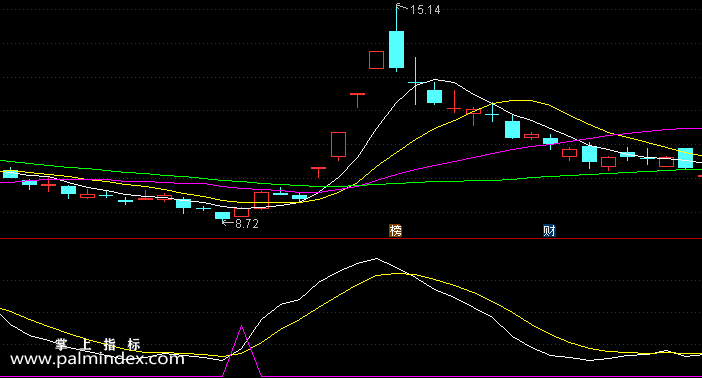Click the 掌上指标 watermark text

[98, 344]
